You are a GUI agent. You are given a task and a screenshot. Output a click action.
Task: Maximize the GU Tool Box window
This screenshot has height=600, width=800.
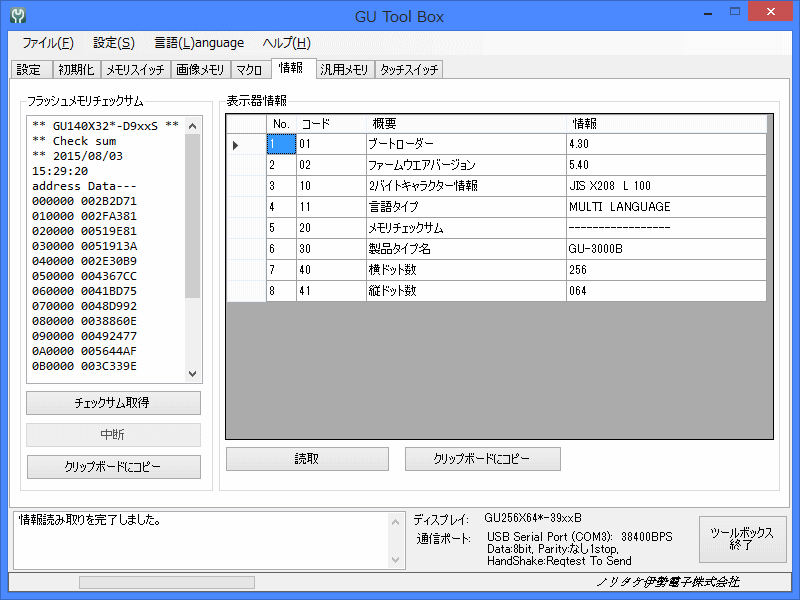point(735,13)
